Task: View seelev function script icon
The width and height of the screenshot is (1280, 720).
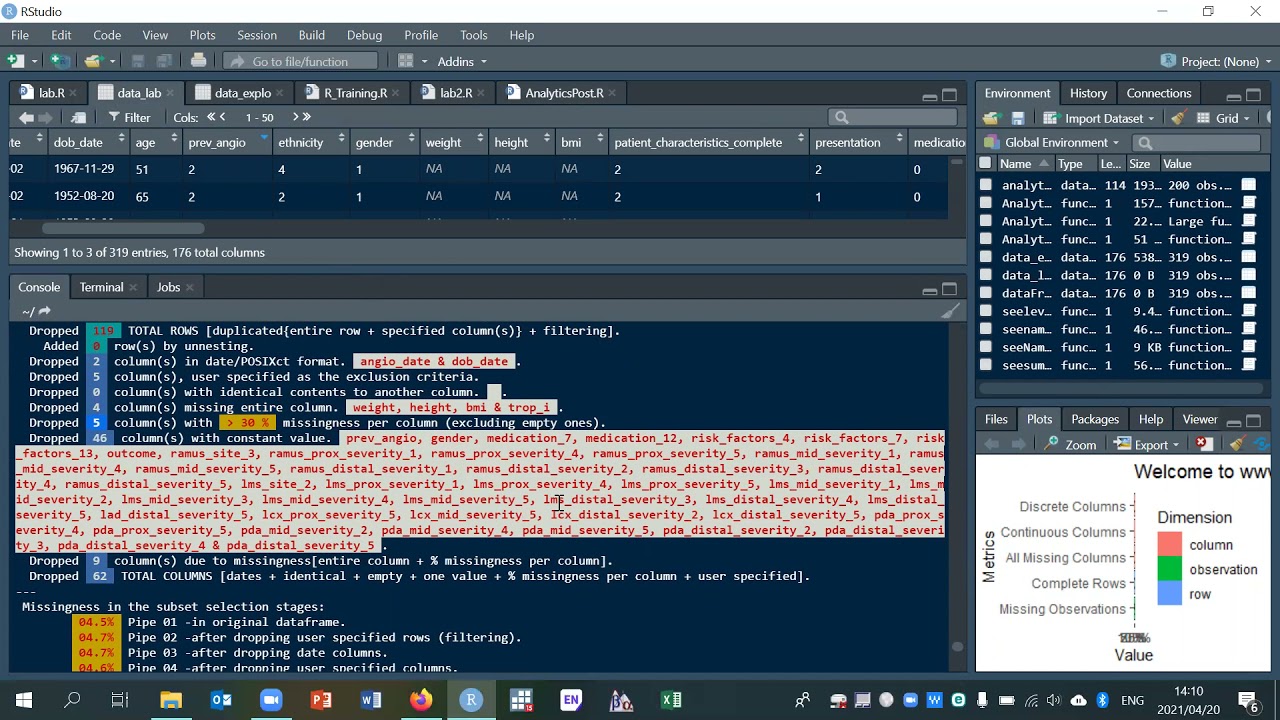Action: pyautogui.click(x=1249, y=311)
